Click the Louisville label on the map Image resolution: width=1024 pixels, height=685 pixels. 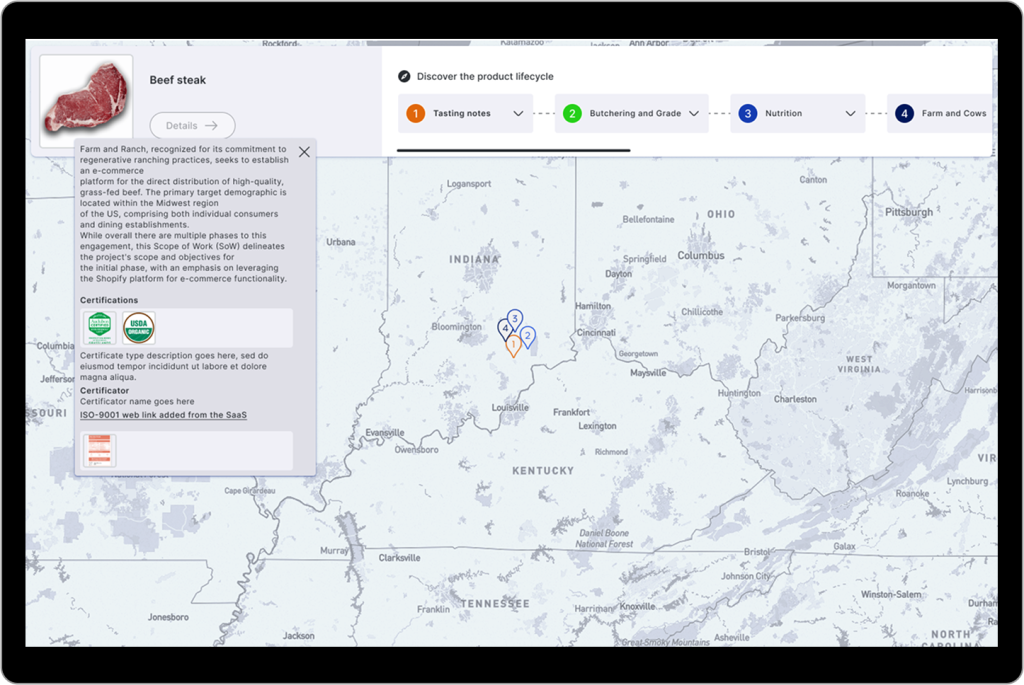(x=510, y=407)
